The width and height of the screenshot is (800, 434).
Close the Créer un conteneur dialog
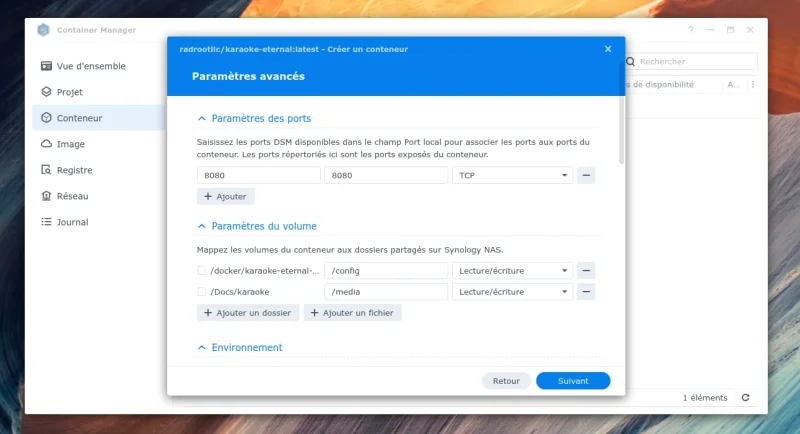coord(608,49)
